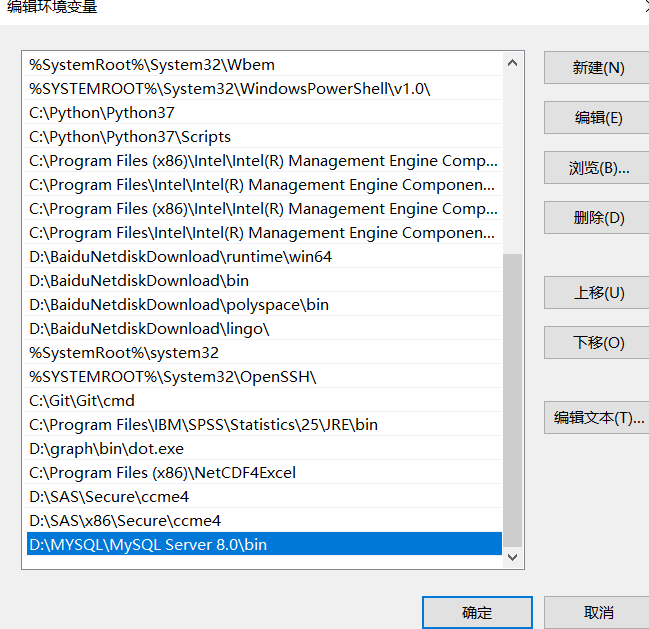Select the WindowsPowerShell\v1.0\ path entry
This screenshot has height=629, width=649.
pos(262,89)
